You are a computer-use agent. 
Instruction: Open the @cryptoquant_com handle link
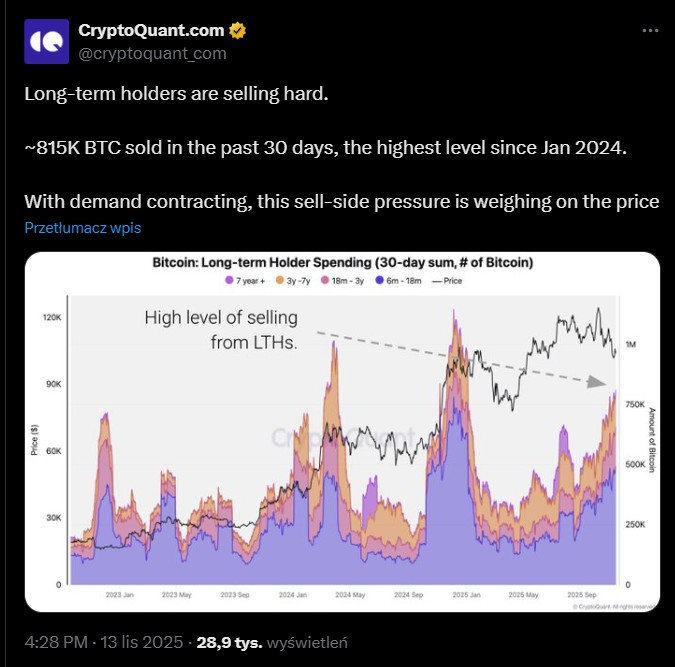tap(152, 53)
